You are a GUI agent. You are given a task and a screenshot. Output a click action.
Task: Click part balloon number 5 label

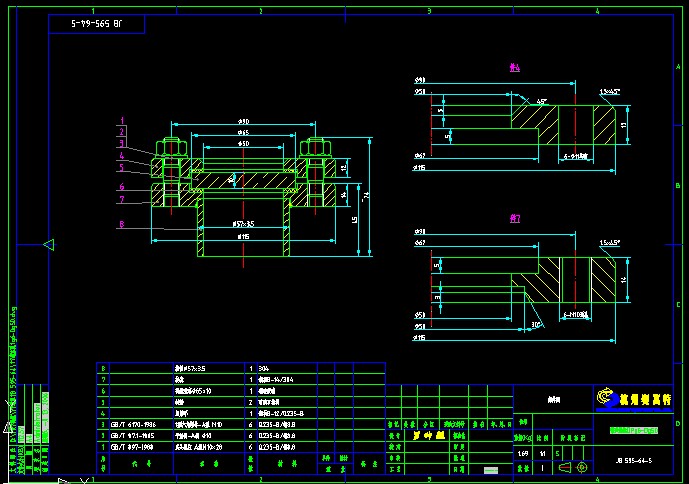122,168
